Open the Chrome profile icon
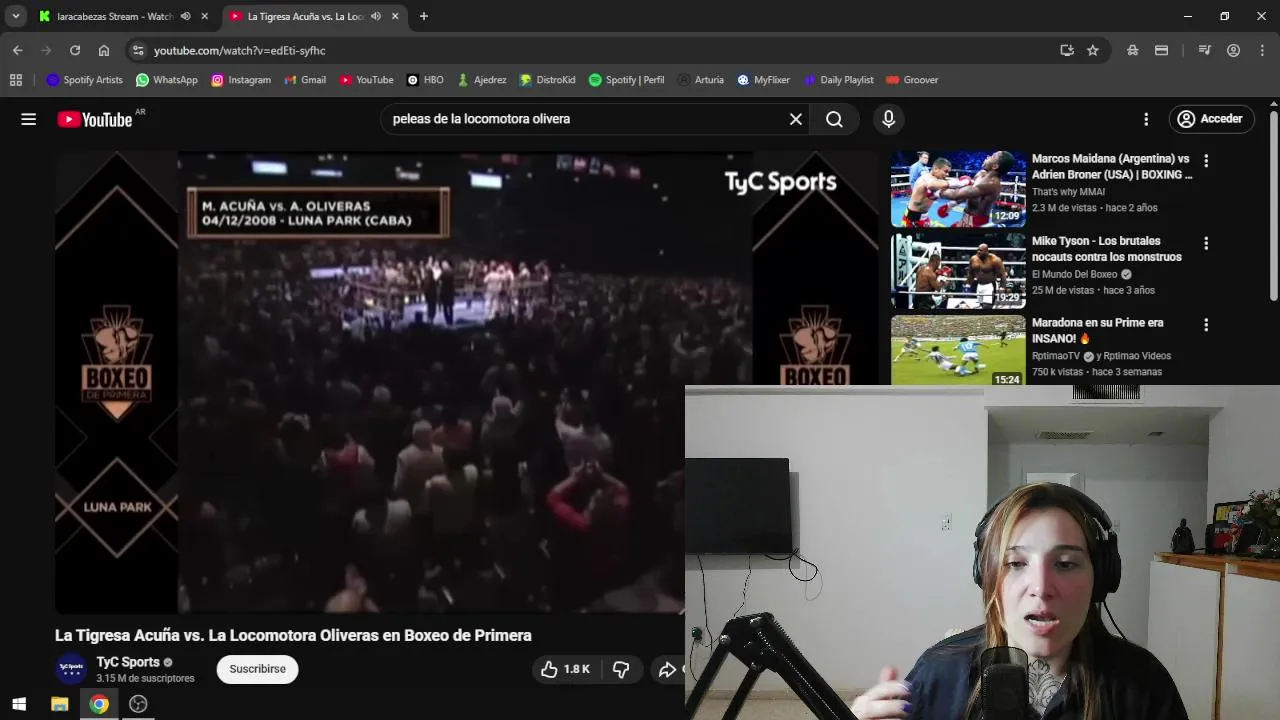 (x=1234, y=50)
